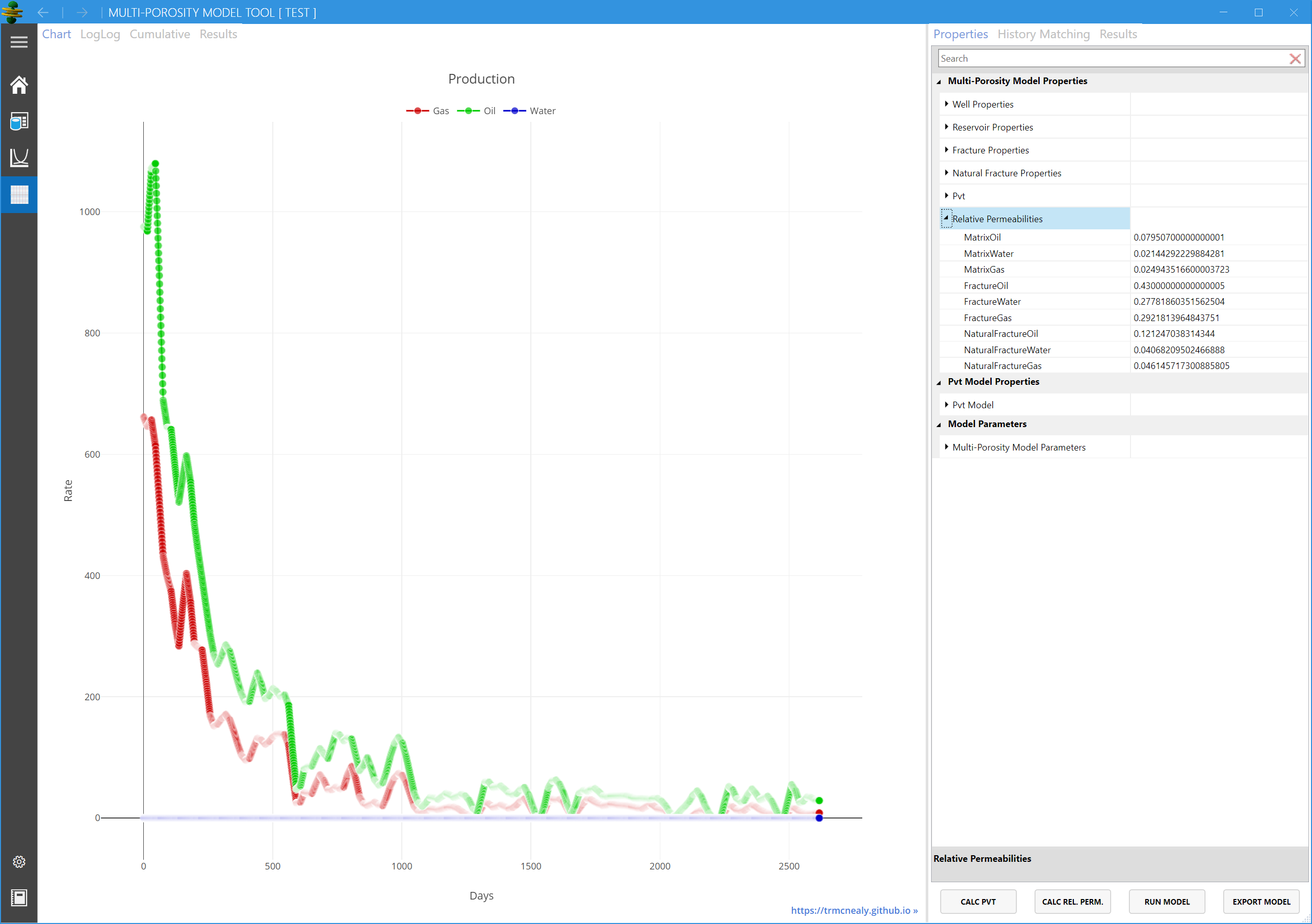The width and height of the screenshot is (1312, 924).
Task: Open the History Matching tab
Action: coord(1043,34)
